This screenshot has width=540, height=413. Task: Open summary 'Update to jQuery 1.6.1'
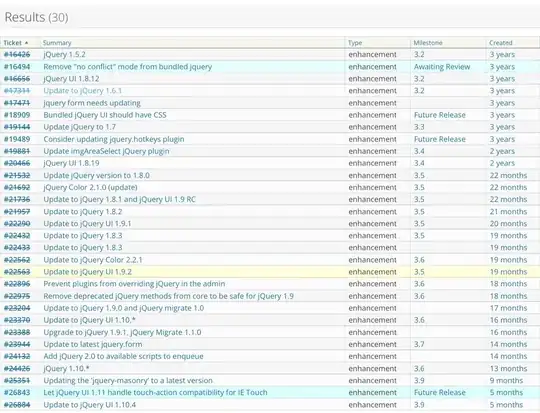click(83, 91)
